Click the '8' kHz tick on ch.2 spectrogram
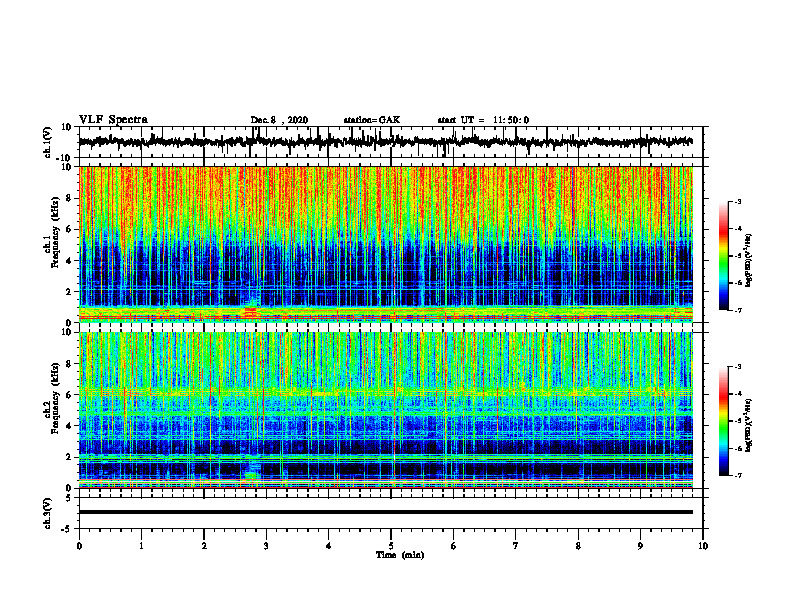This screenshot has height=612, width=792. tap(69, 364)
